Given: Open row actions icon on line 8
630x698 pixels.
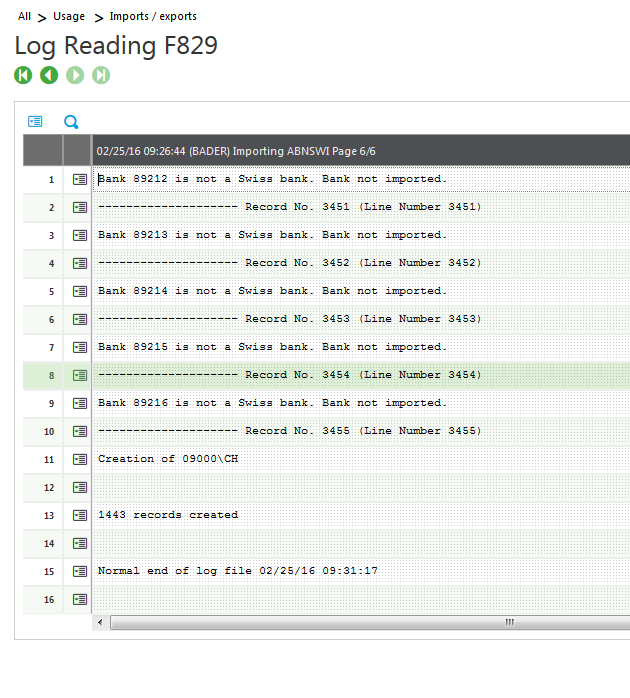Looking at the screenshot, I should click(x=80, y=375).
